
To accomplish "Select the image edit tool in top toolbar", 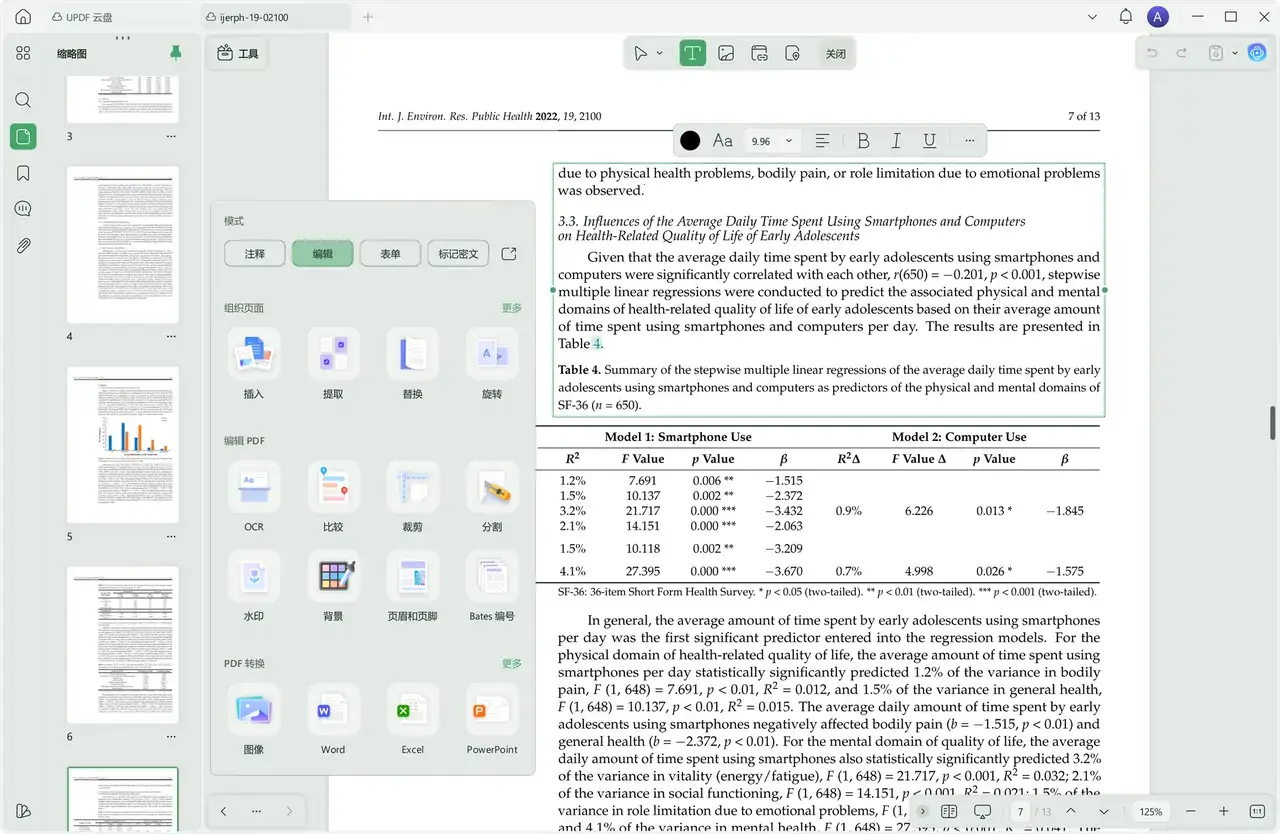I will [x=727, y=53].
